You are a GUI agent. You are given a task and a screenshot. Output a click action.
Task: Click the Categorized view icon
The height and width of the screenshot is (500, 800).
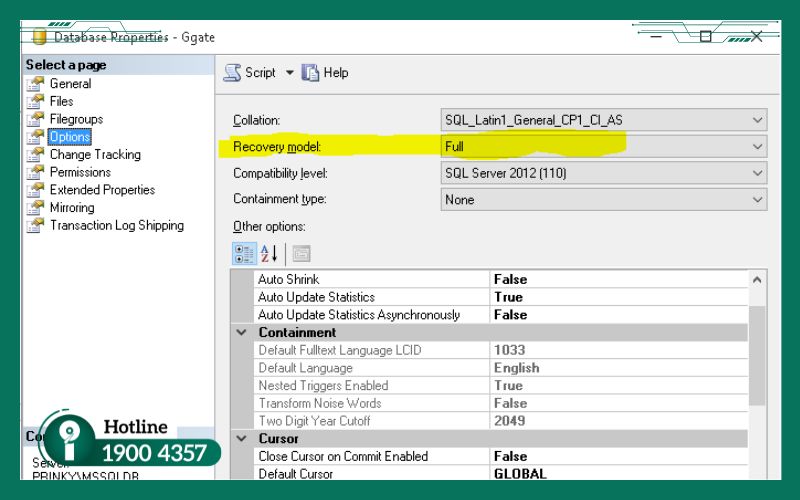[x=244, y=254]
